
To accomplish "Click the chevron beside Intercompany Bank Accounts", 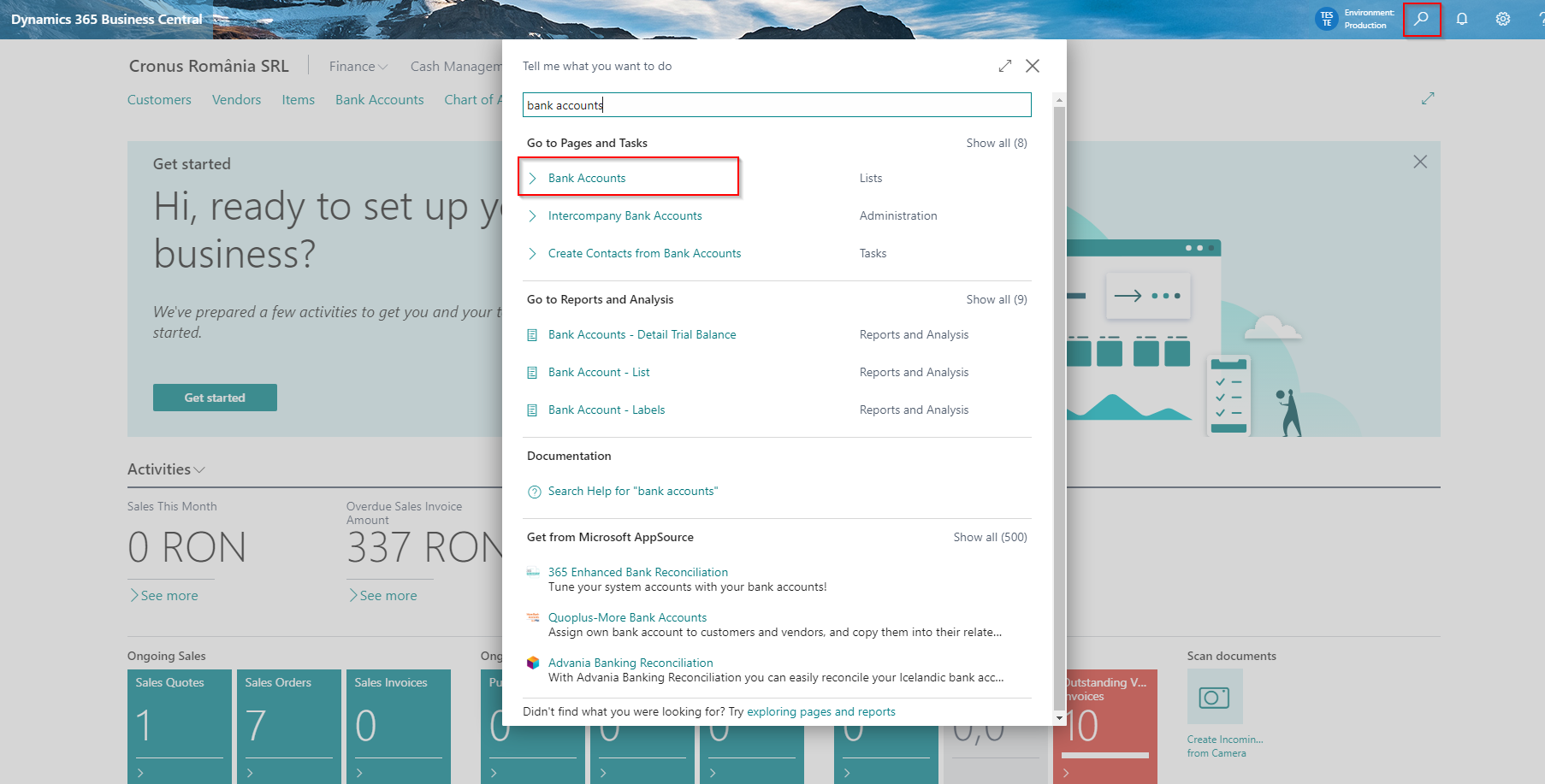I will tap(532, 215).
